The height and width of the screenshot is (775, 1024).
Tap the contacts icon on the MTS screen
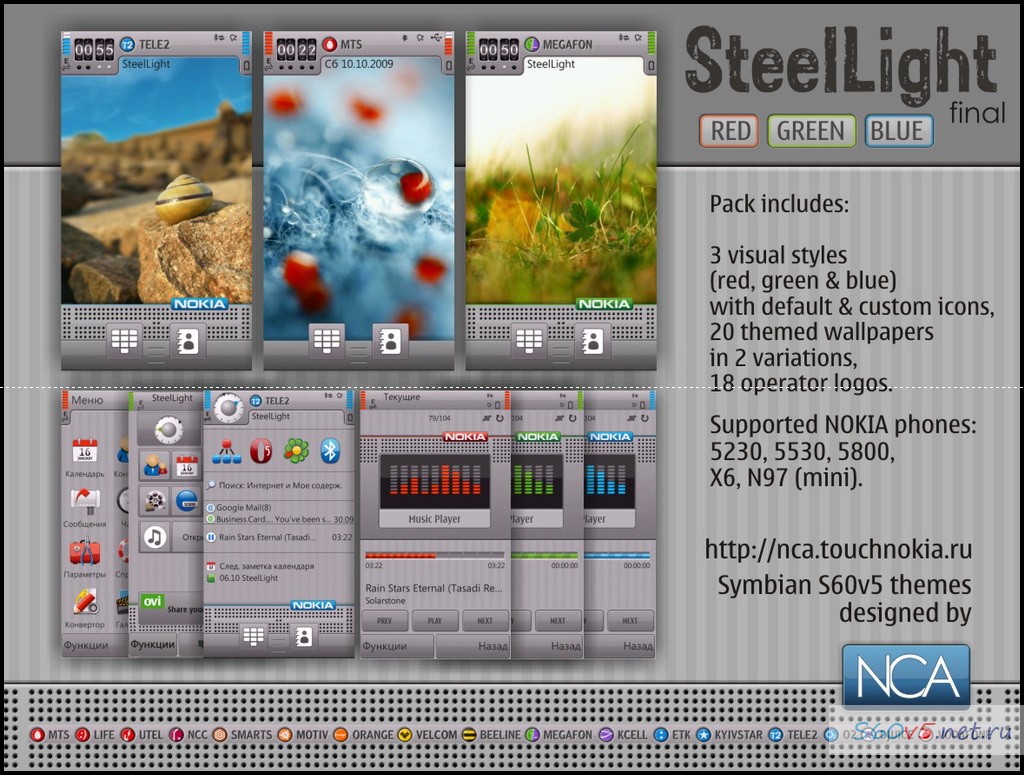coord(390,340)
